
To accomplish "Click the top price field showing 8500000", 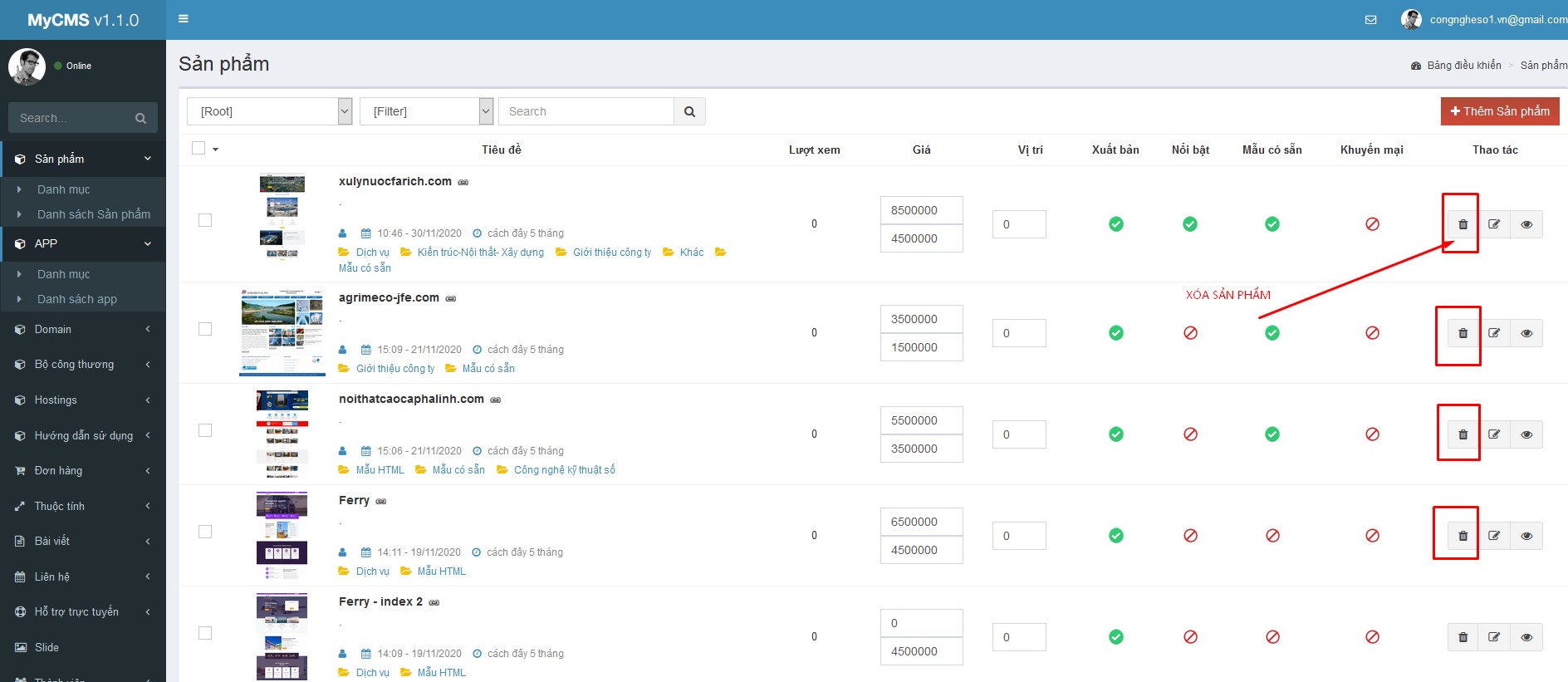I will click(921, 210).
